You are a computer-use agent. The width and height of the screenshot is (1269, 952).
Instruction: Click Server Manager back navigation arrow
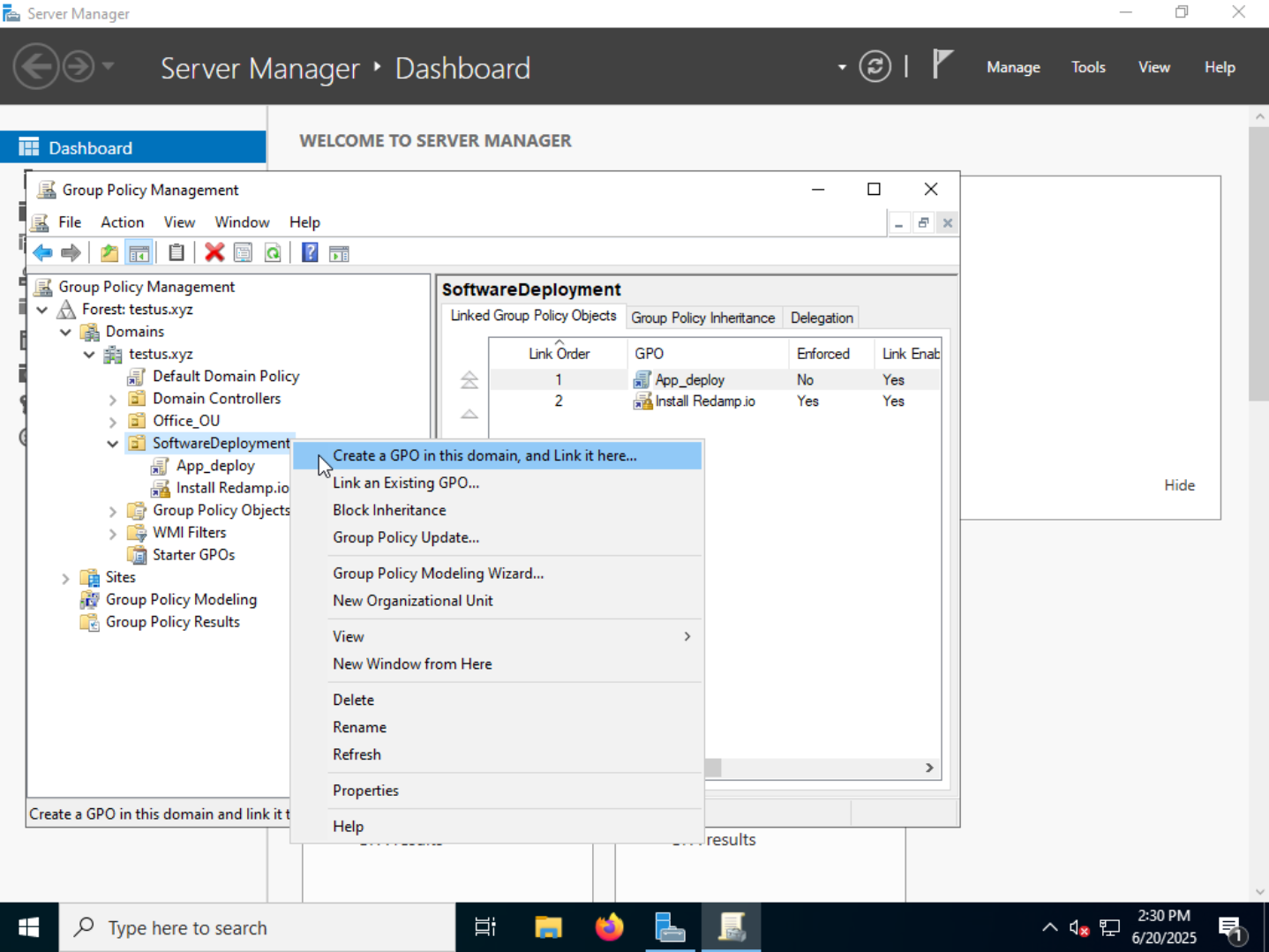36,67
